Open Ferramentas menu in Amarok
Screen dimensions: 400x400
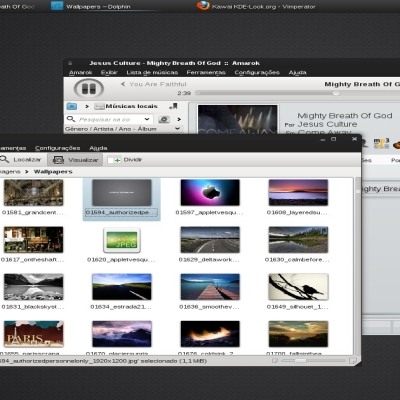point(206,72)
